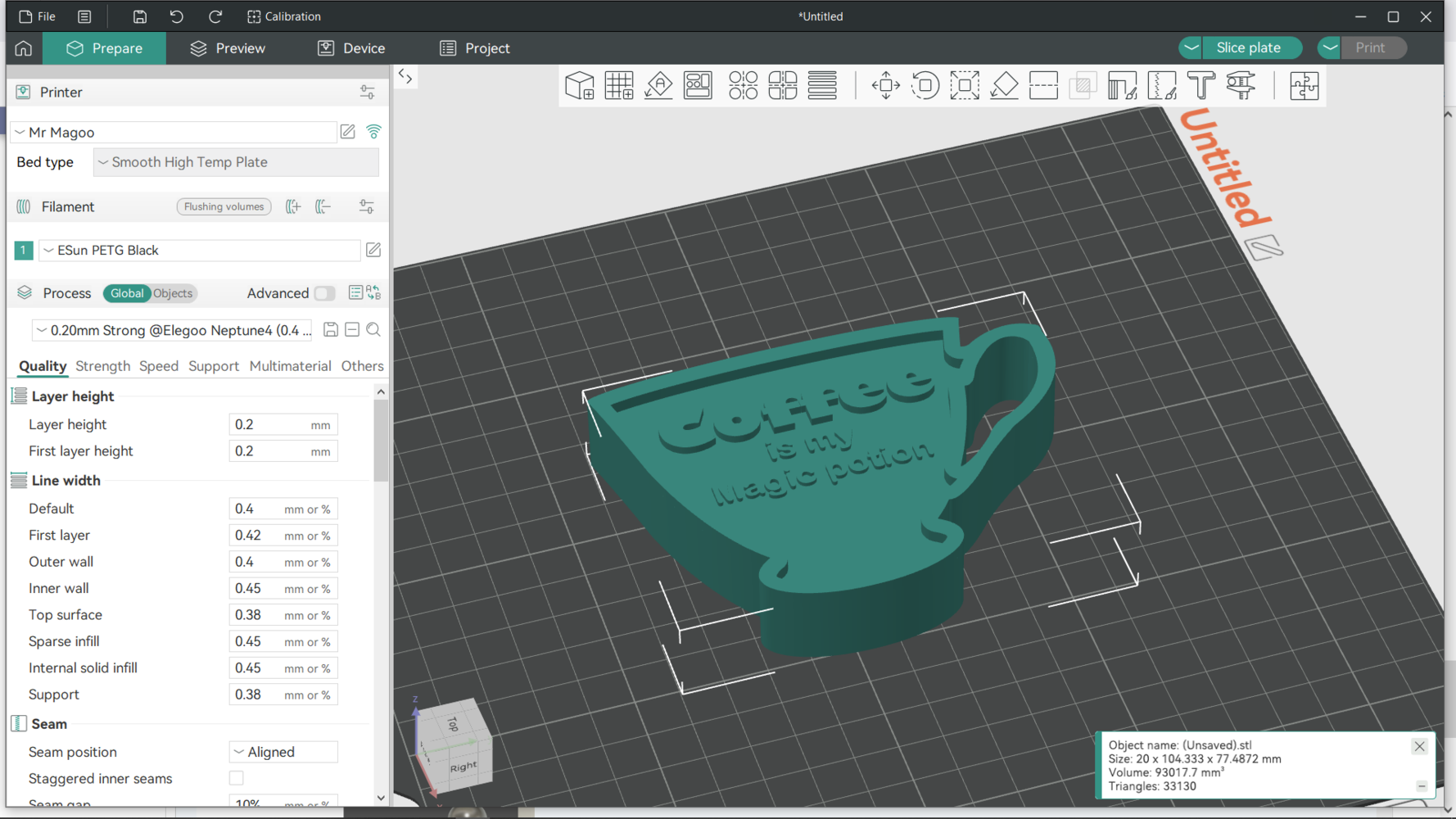Select the Cut tool
The image size is (1456, 819).
(1043, 85)
